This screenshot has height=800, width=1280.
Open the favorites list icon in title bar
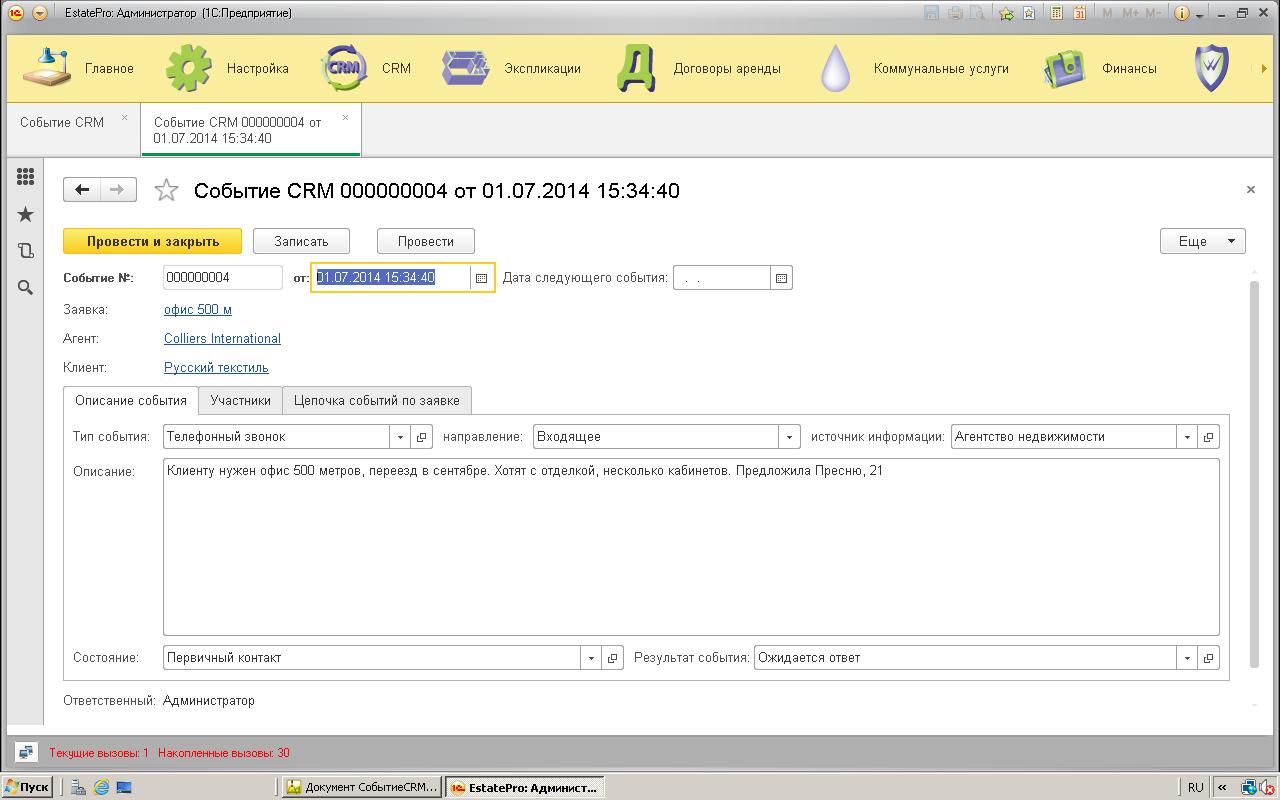(1029, 13)
